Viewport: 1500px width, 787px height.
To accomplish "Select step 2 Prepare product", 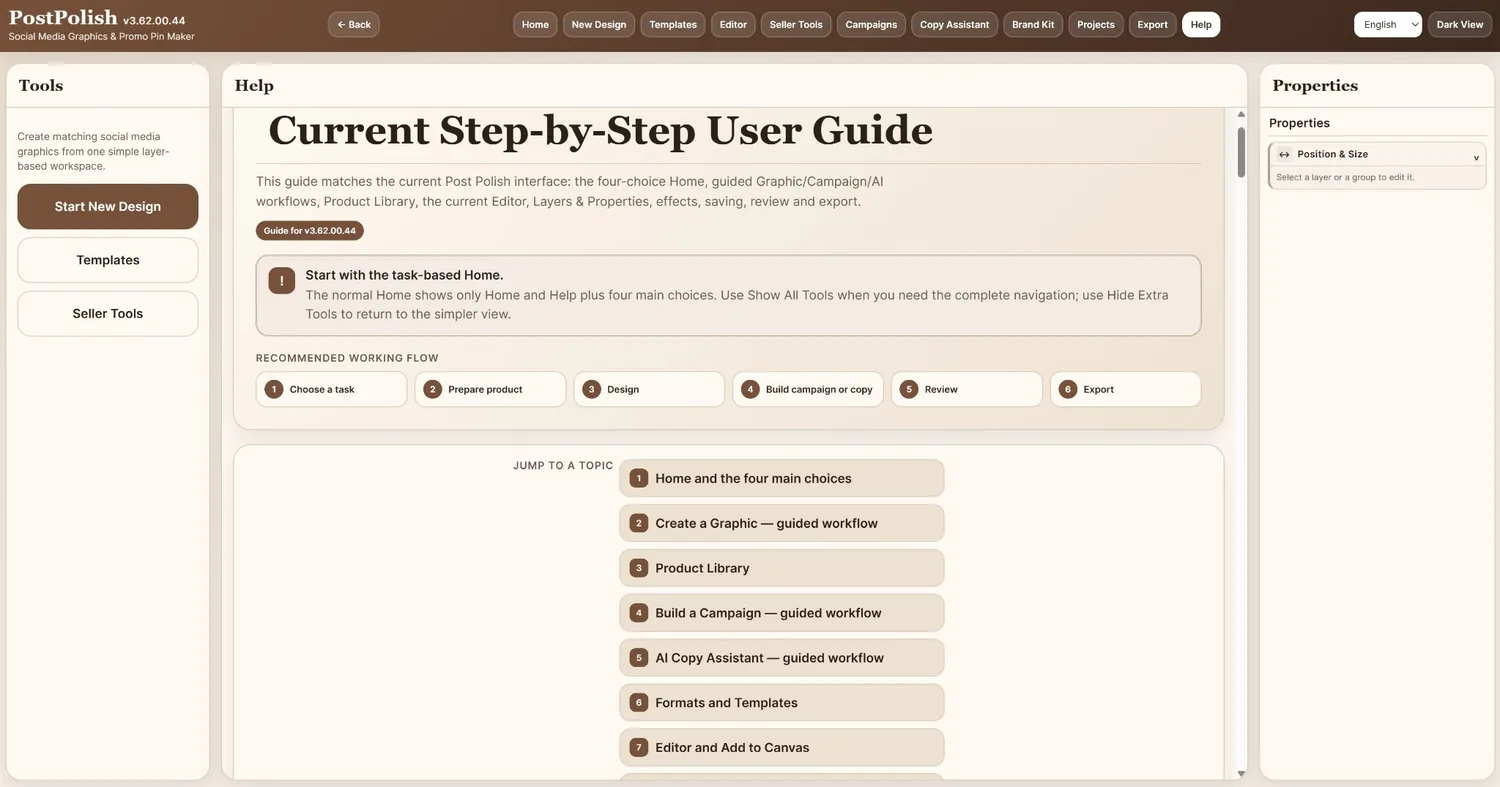I will 490,389.
